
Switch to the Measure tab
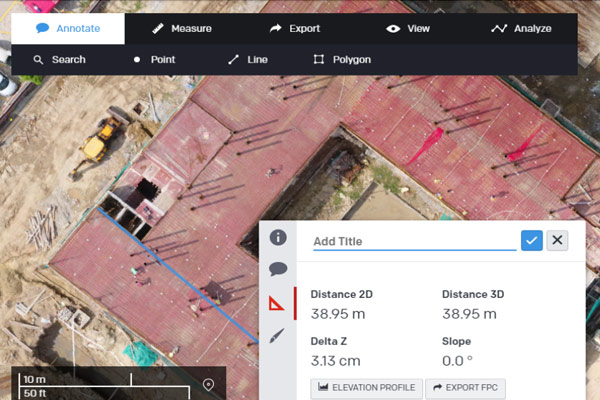click(x=181, y=28)
